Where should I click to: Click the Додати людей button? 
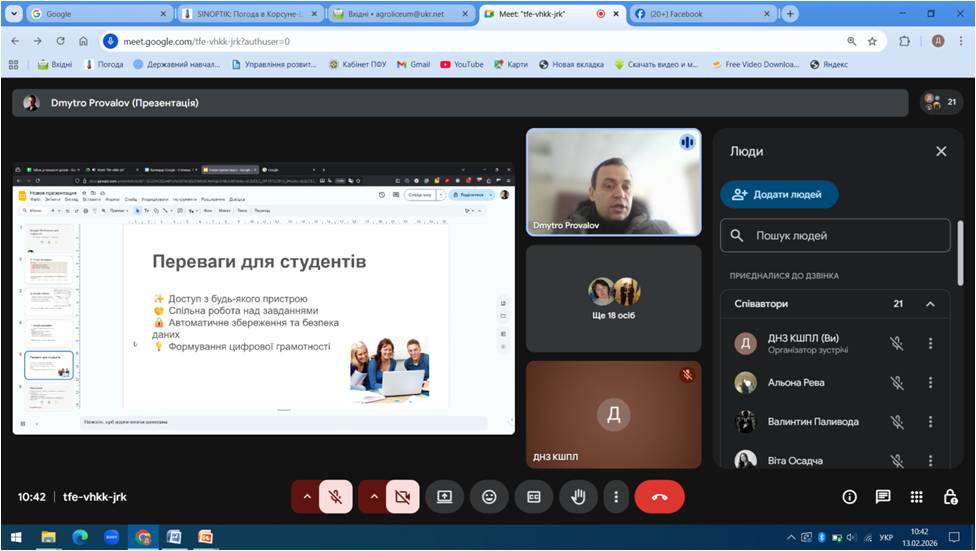coord(779,194)
